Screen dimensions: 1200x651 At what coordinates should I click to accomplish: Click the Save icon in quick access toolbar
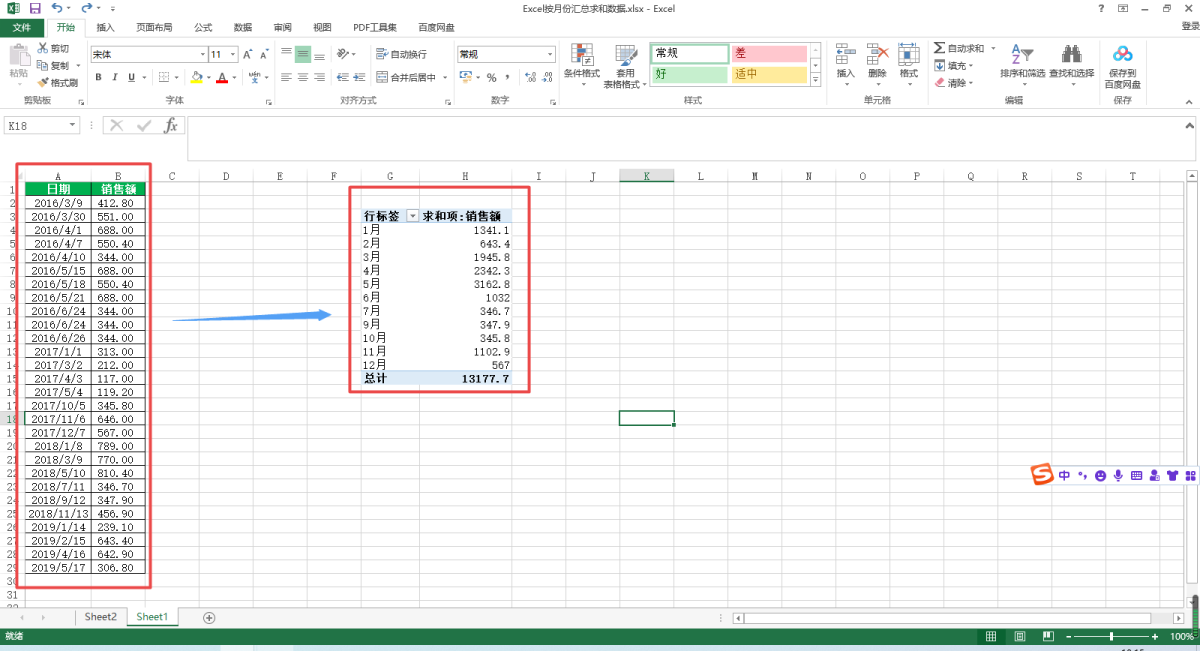pyautogui.click(x=35, y=8)
